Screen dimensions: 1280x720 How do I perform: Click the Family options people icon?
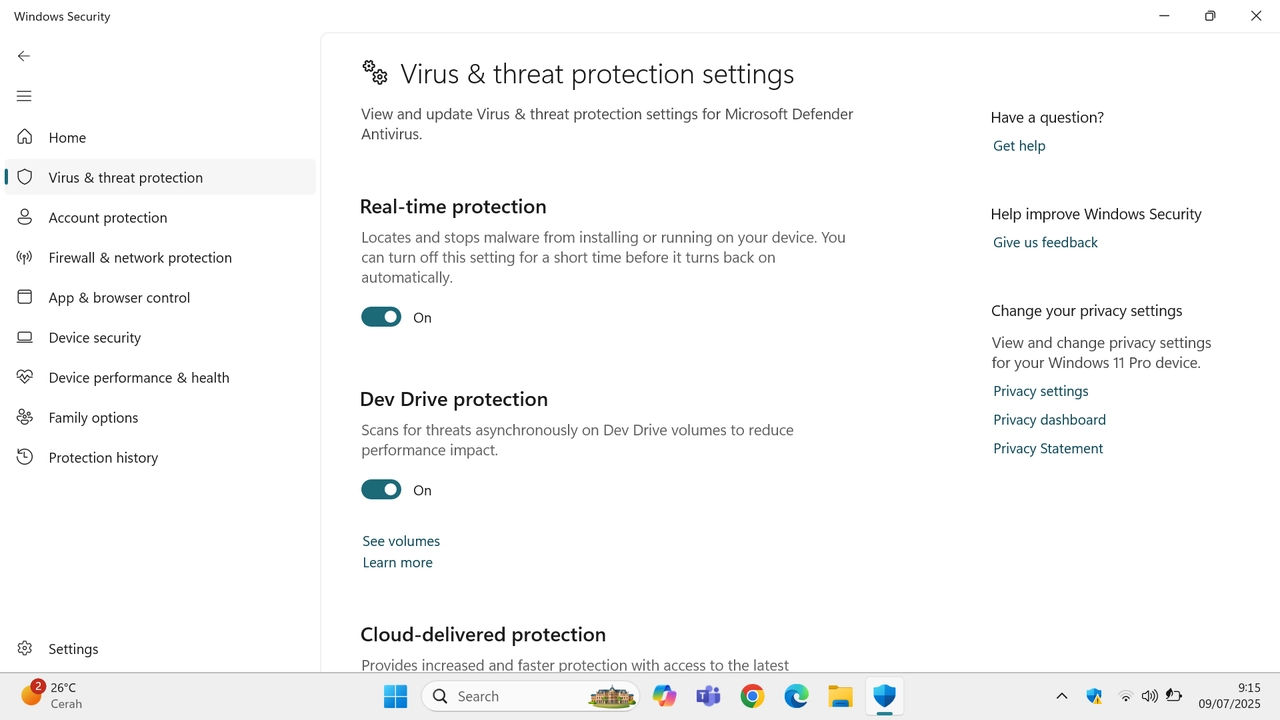[x=25, y=417]
